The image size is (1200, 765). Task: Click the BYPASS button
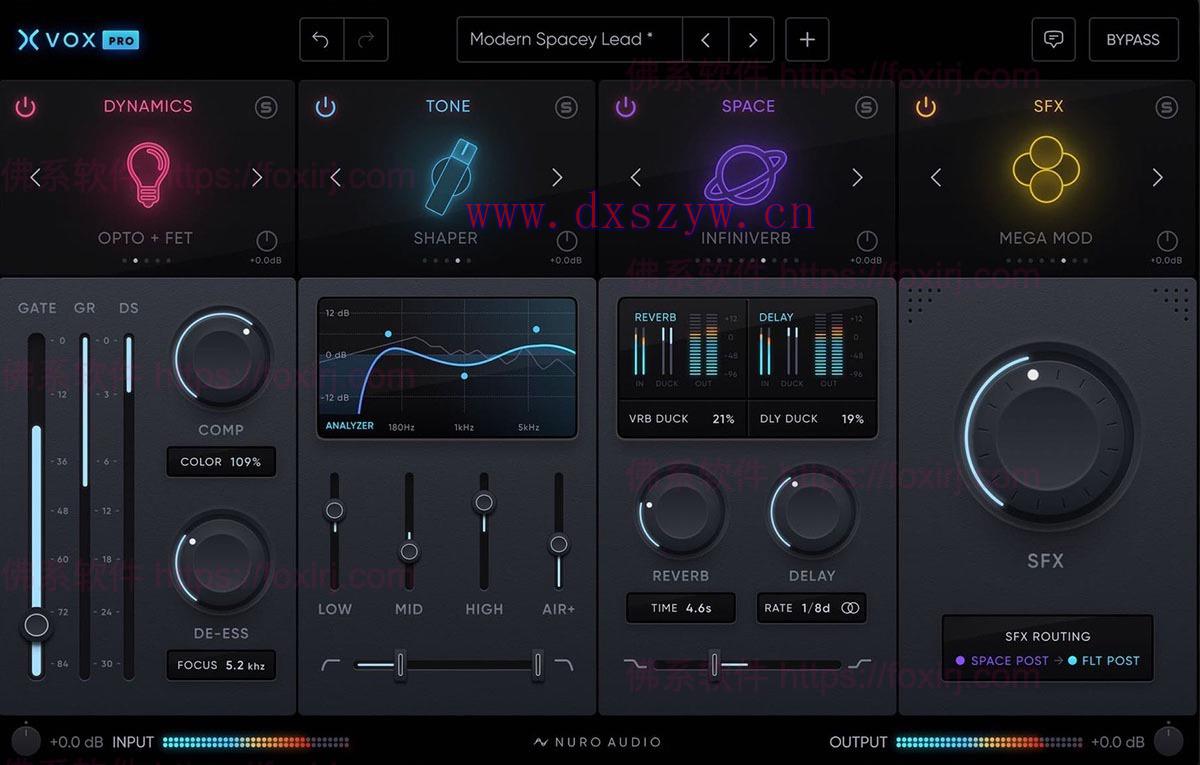pos(1133,40)
